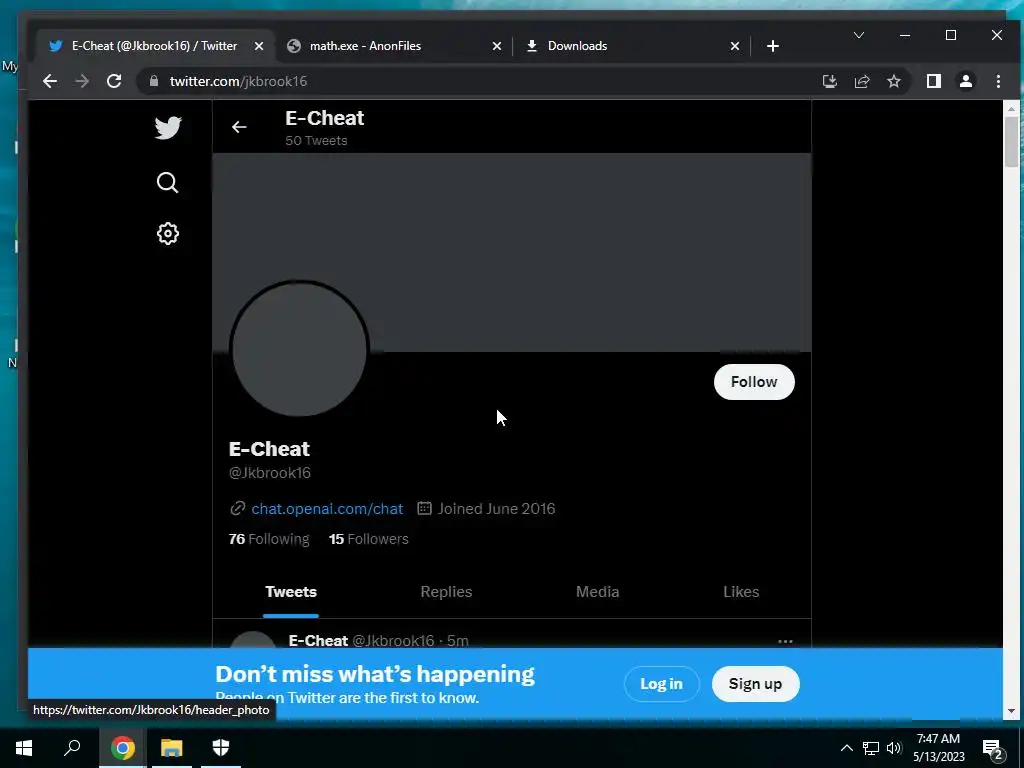Select the Likes profile tab
The height and width of the screenshot is (768, 1024).
(x=741, y=592)
